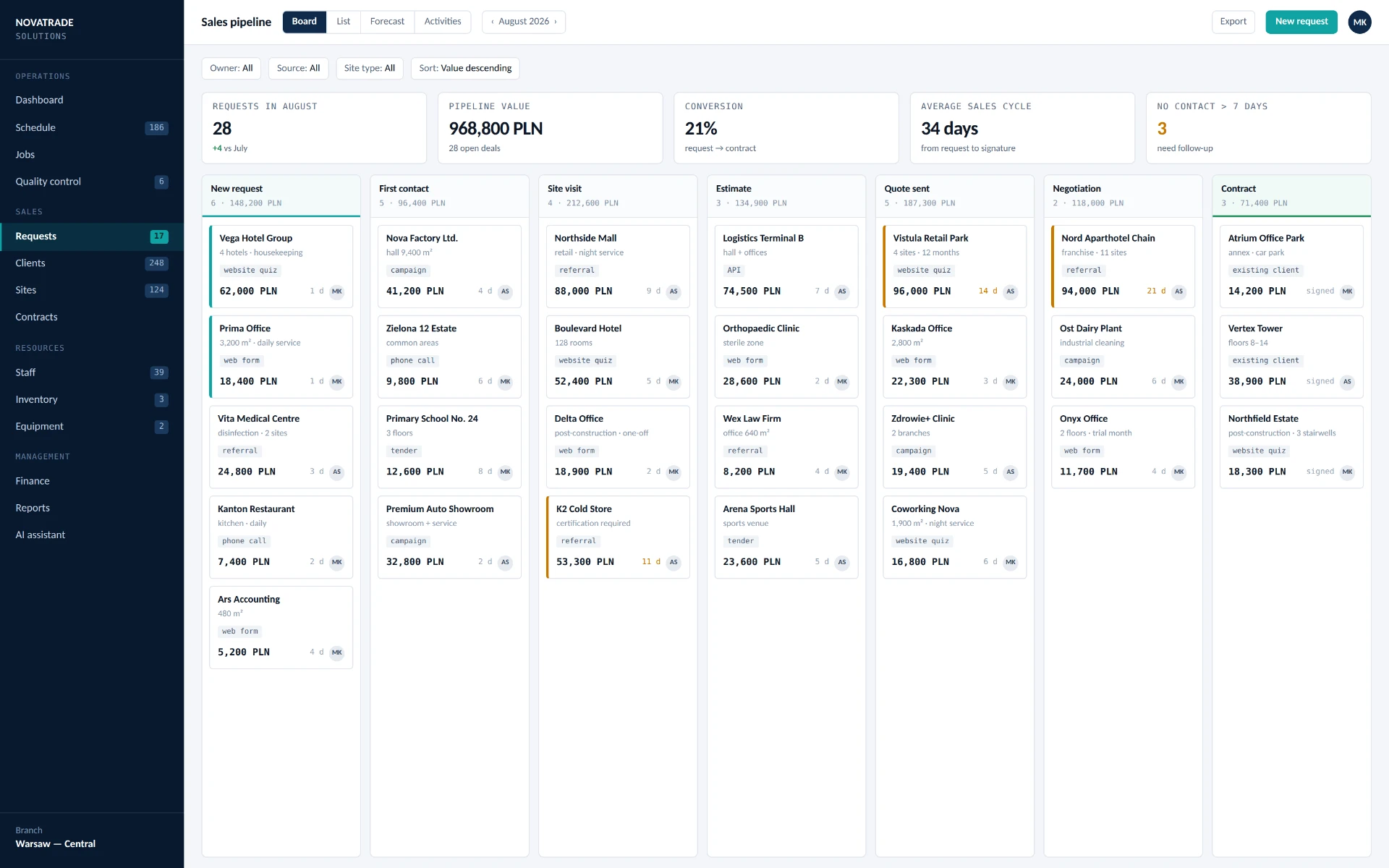Change Sort: Value descending option

[x=465, y=68]
